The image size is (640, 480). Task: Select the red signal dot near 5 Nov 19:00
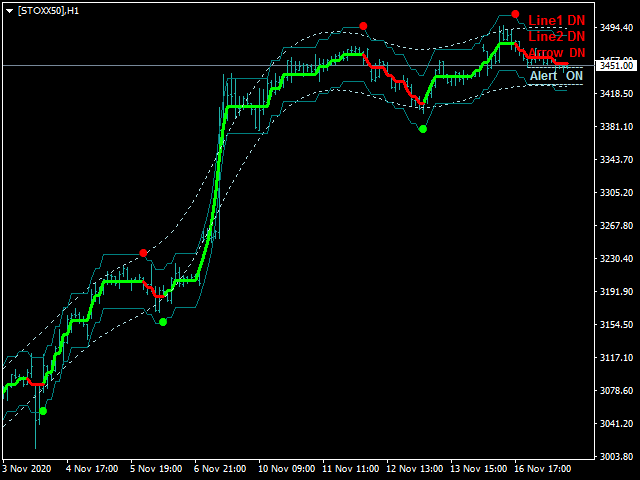143,253
